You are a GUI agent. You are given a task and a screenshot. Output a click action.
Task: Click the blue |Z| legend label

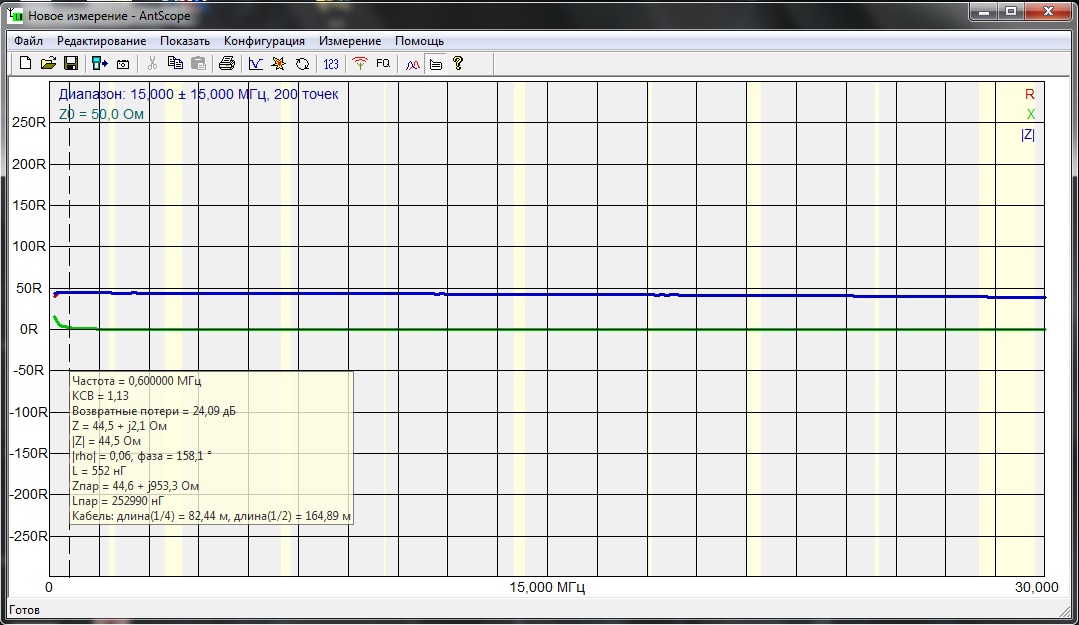[x=1027, y=135]
